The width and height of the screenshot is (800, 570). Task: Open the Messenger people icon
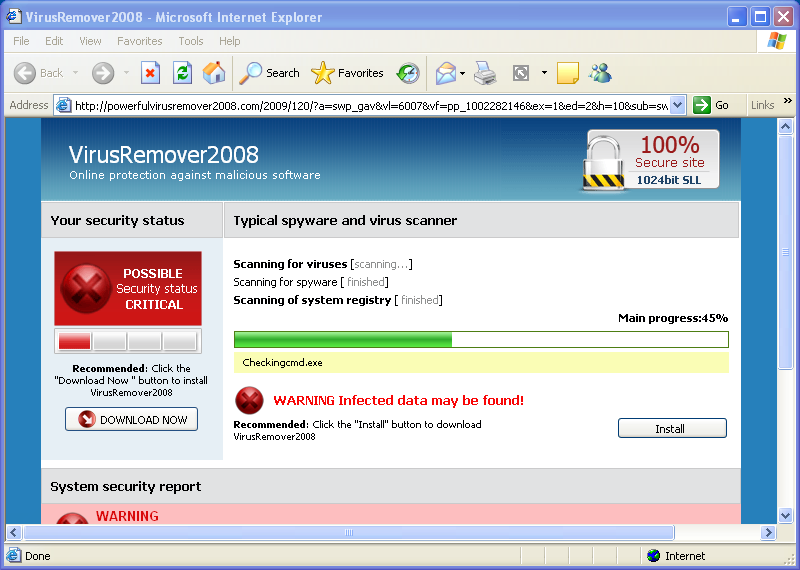click(600, 73)
